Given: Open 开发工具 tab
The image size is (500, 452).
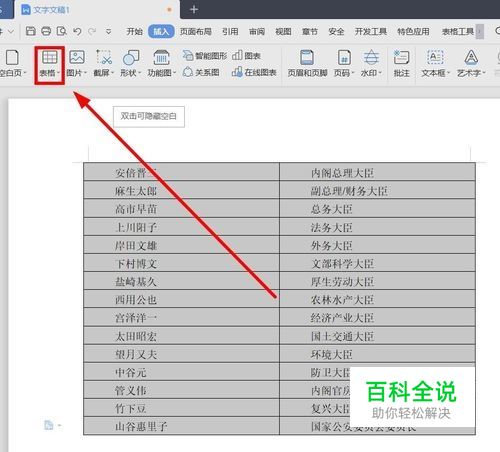Looking at the screenshot, I should point(371,32).
